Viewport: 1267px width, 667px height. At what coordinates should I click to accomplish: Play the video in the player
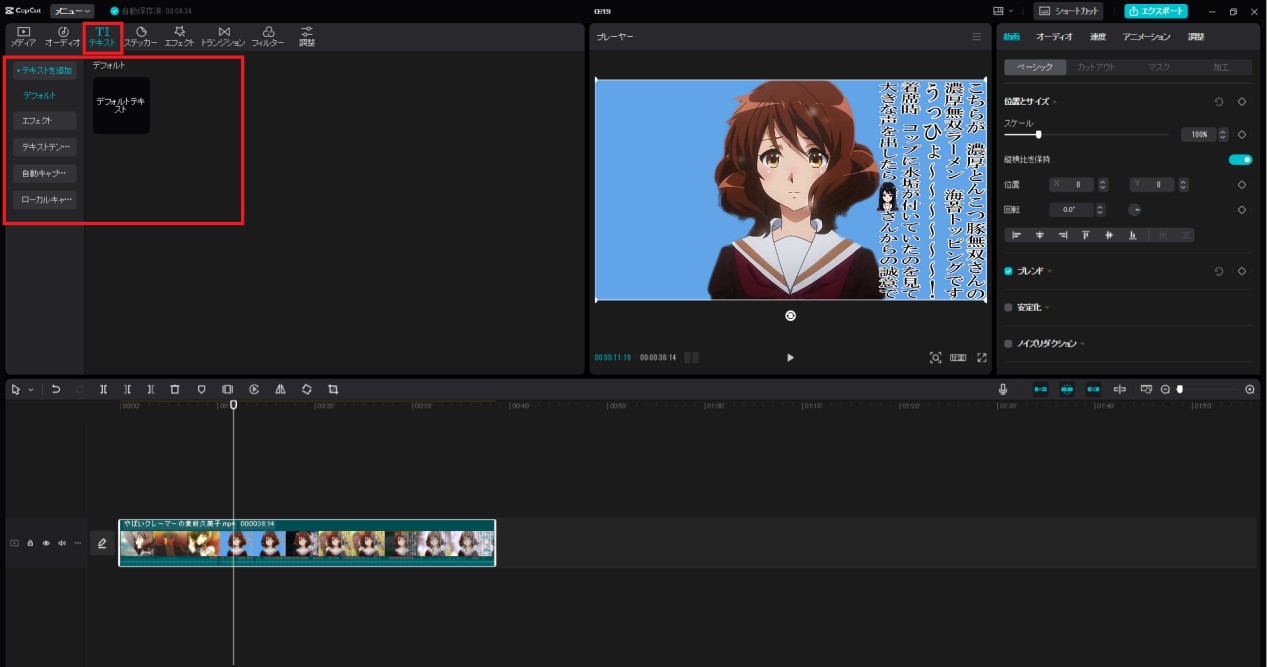pos(790,357)
